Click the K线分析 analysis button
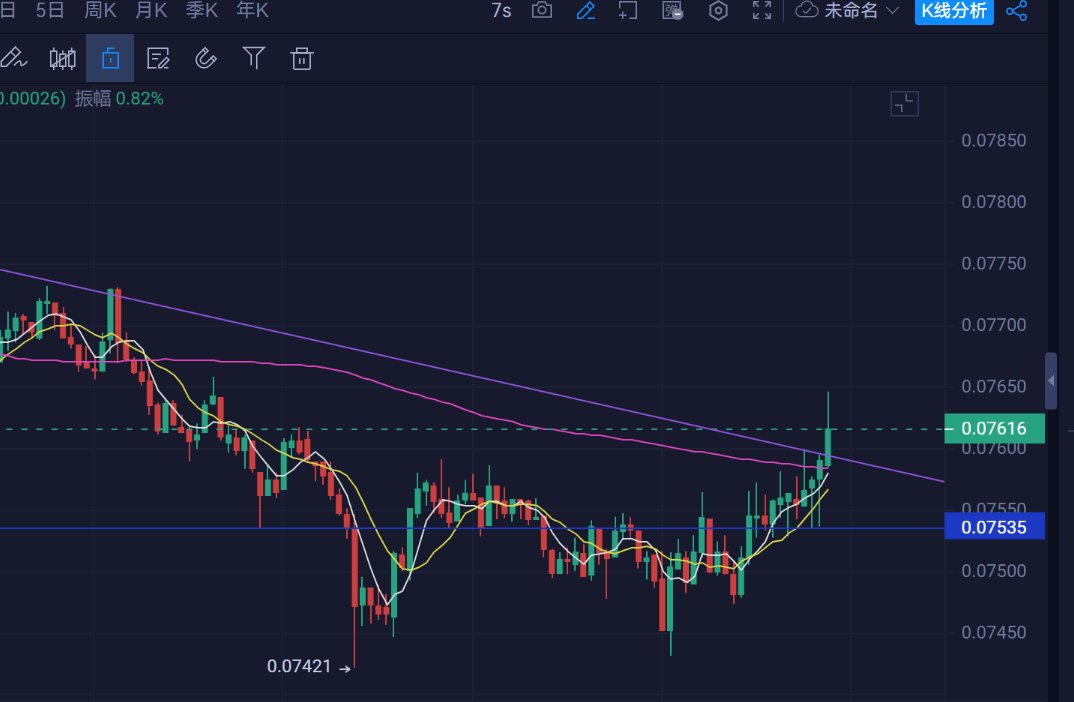This screenshot has width=1074, height=702. click(954, 11)
